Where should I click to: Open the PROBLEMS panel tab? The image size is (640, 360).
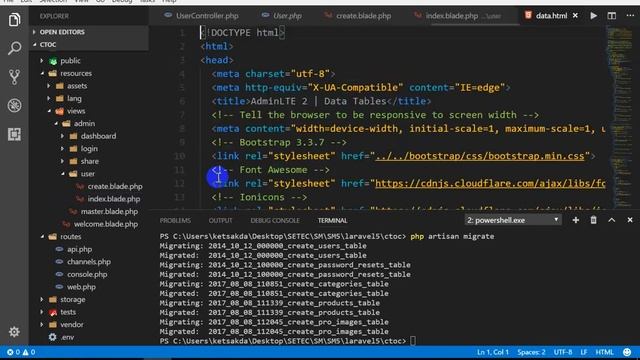(x=175, y=220)
